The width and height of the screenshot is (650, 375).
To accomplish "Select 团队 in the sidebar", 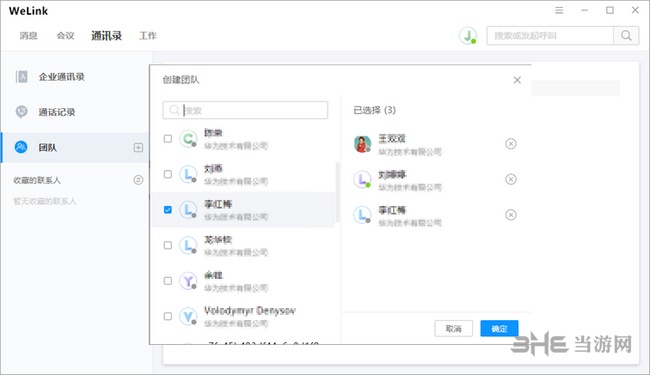I will (75, 147).
